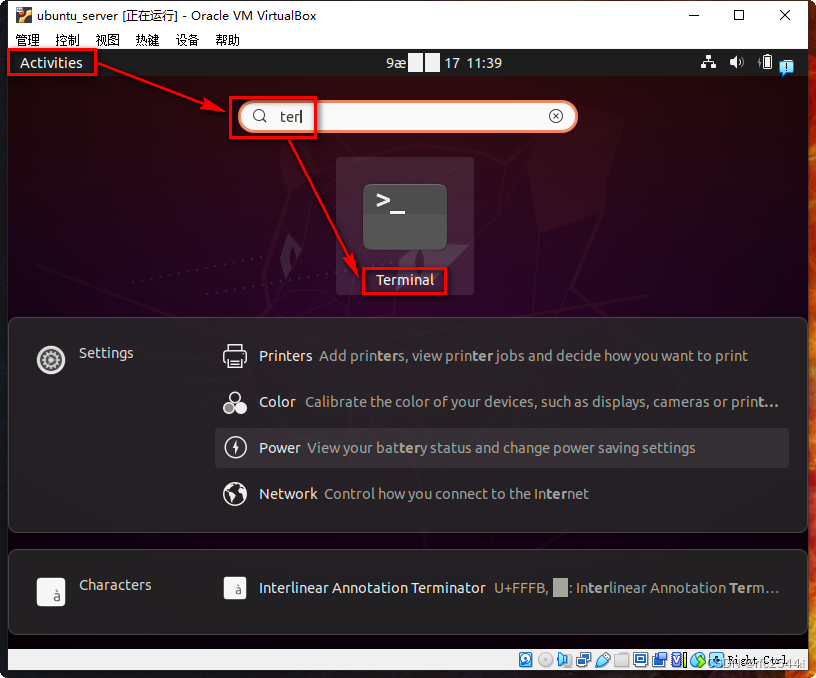Viewport: 816px width, 678px height.
Task: Click the keyboard capture status icon
Action: click(x=717, y=660)
